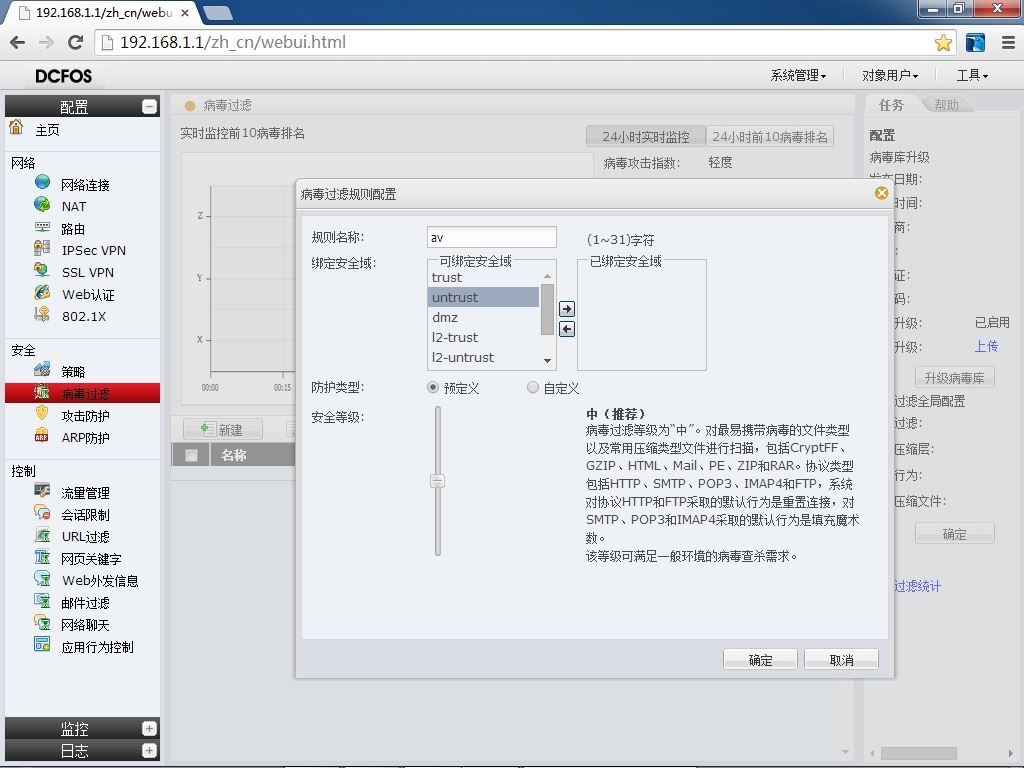1024x768 pixels.
Task: Expand the 日志 panel
Action: point(150,750)
